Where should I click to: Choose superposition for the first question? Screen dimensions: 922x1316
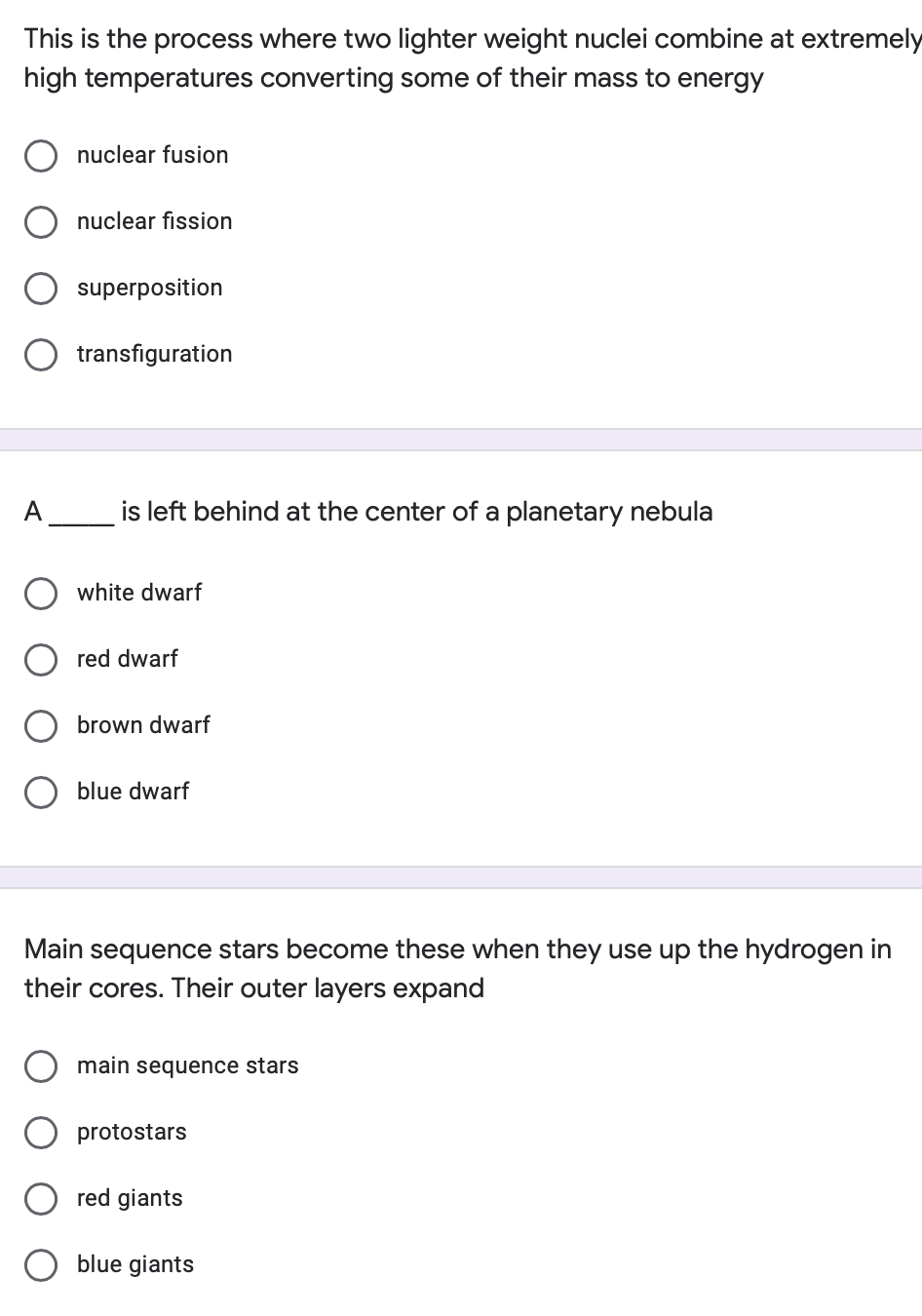[x=40, y=288]
